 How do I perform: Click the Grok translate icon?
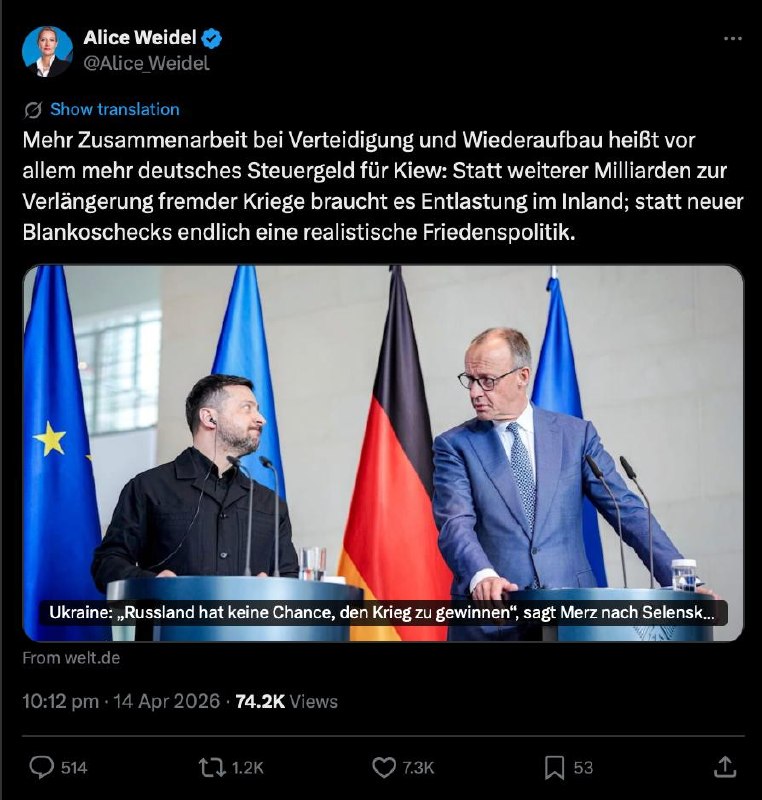click(33, 110)
